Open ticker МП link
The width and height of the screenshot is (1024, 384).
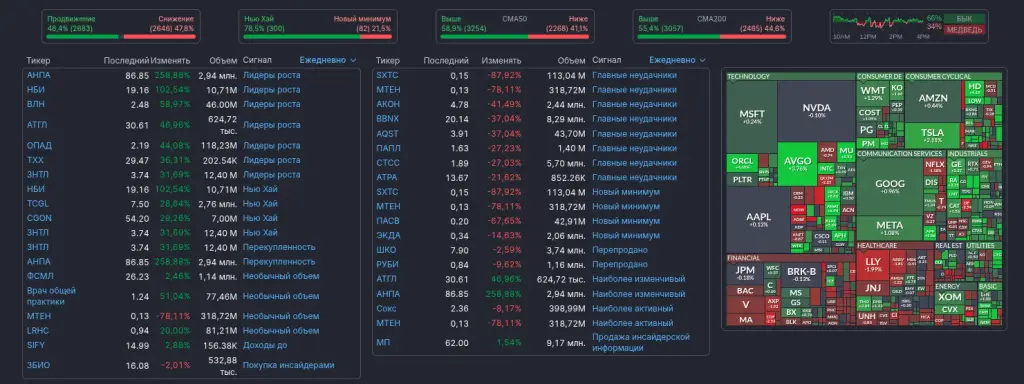pyautogui.click(x=383, y=343)
